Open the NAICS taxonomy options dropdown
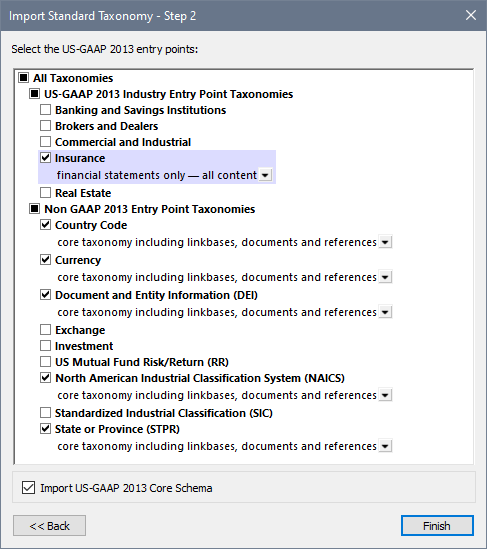The image size is (487, 549). (385, 395)
